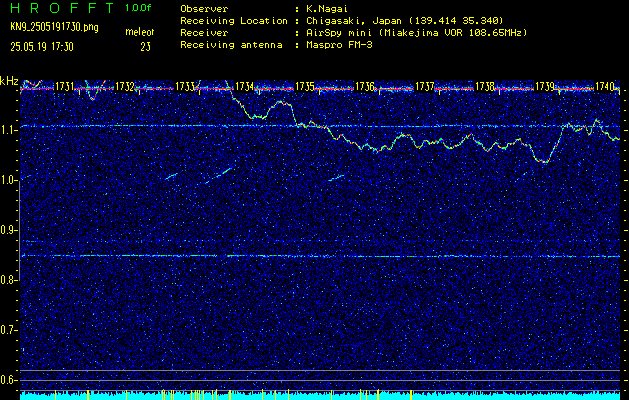Click the 0.8 frequency axis label
The height and width of the screenshot is (400, 629).
click(x=9, y=280)
